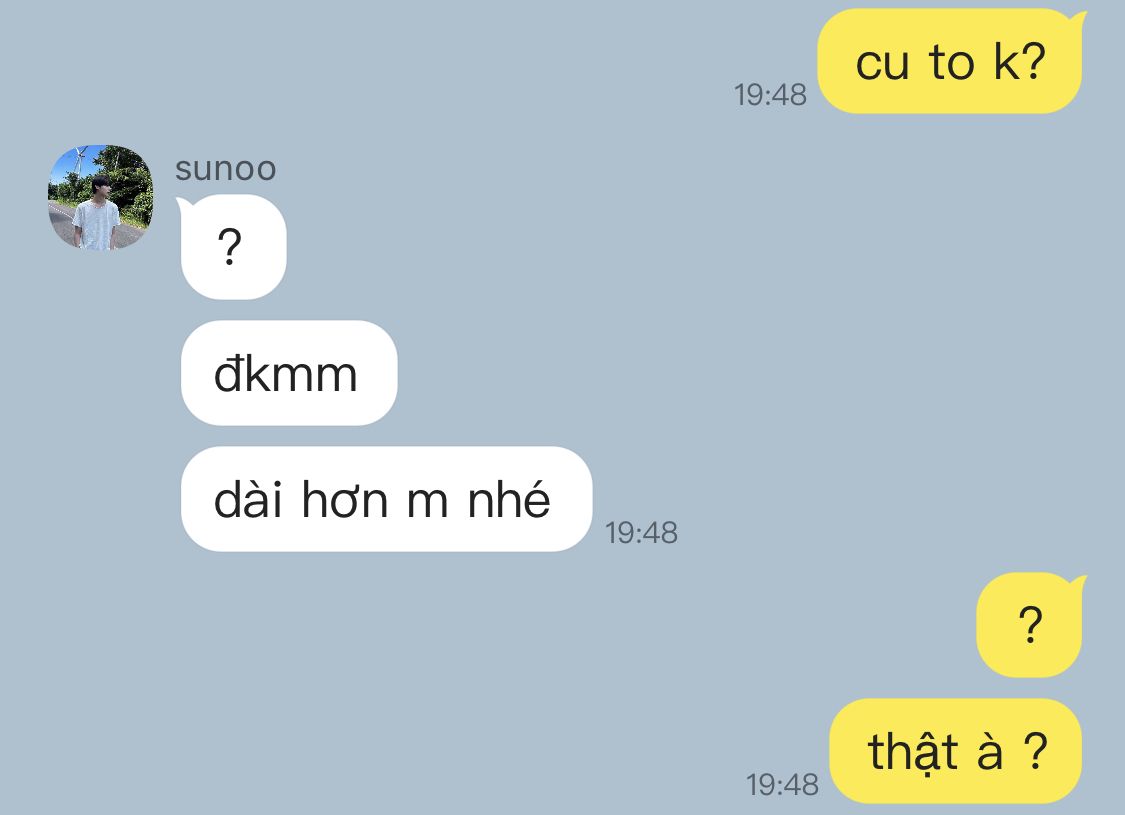Click the tail of sunoo's first '?' bubble
The width and height of the screenshot is (1125, 815).
185,207
